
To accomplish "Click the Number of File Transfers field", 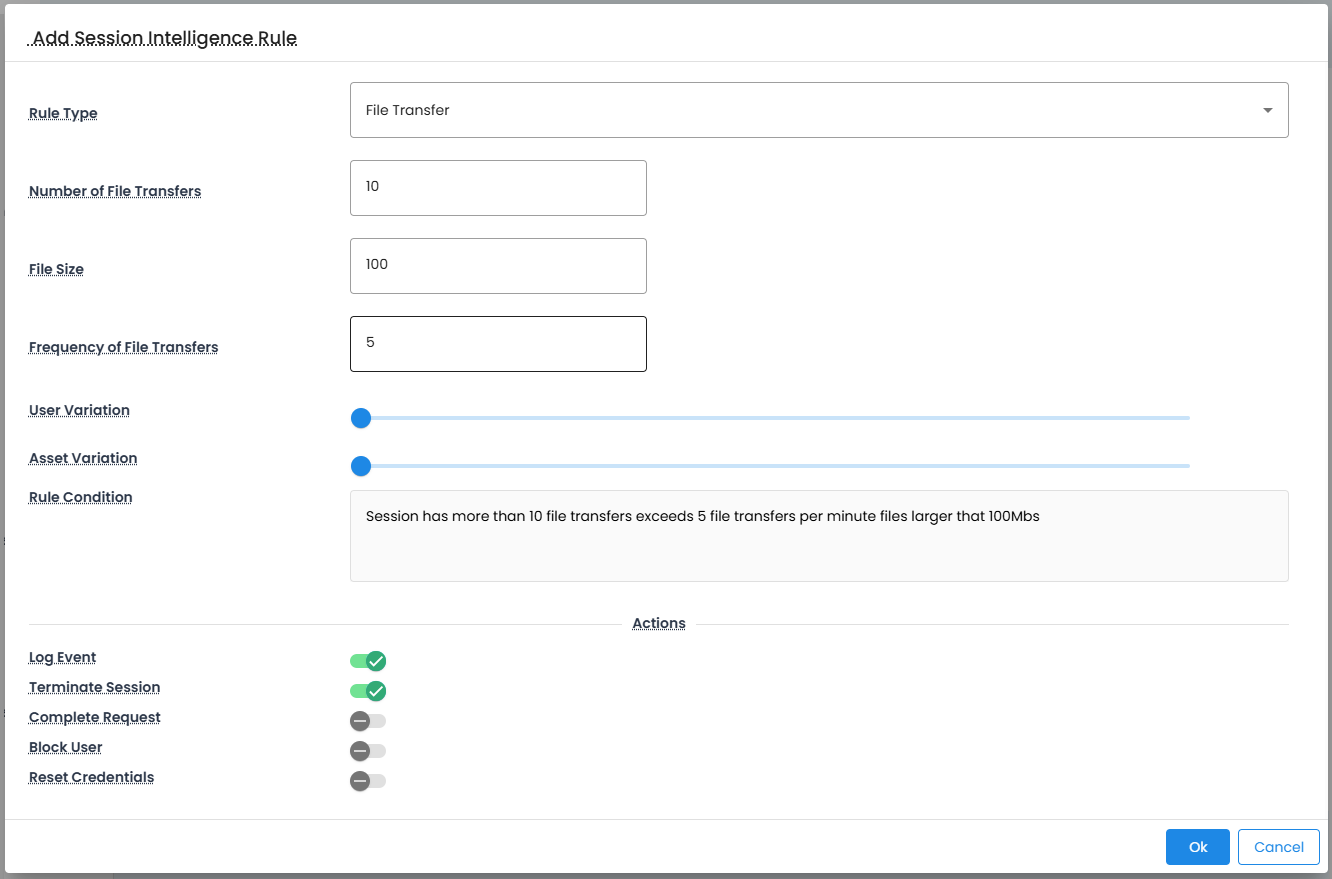I will [498, 188].
